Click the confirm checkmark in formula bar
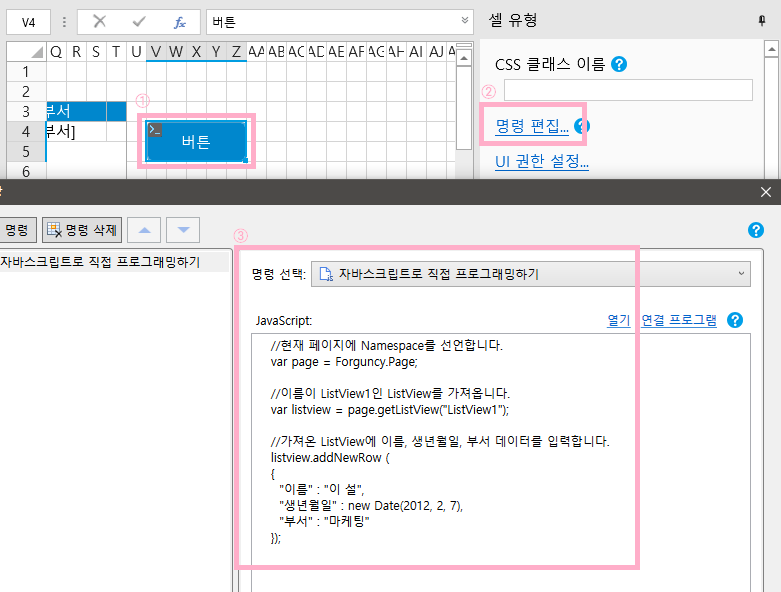Viewport: 781px width, 592px height. click(x=139, y=21)
